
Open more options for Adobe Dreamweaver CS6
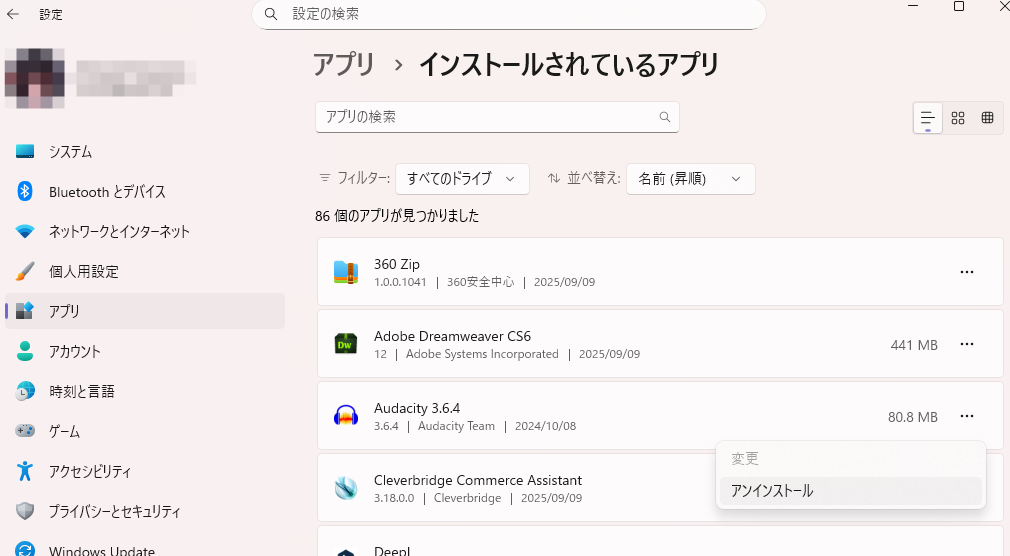click(967, 344)
